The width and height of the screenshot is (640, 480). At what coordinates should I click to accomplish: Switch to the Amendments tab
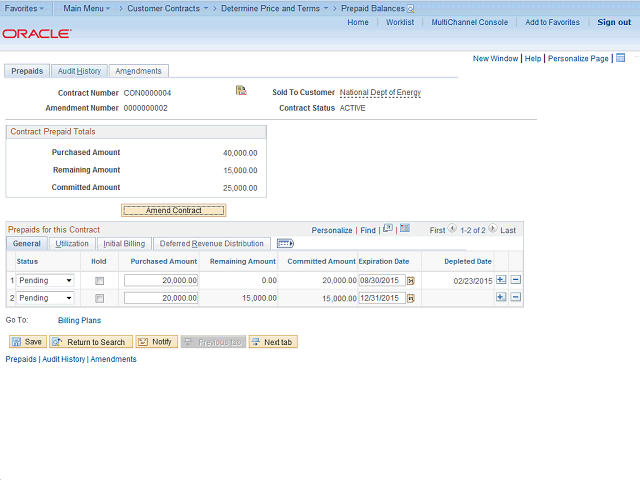tap(139, 71)
